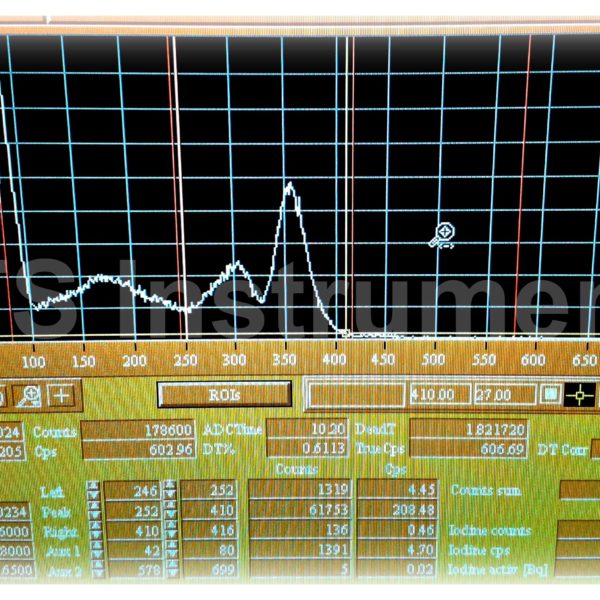The width and height of the screenshot is (600, 600).
Task: Click the cursor channel field showing 410.00
Action: coord(440,394)
